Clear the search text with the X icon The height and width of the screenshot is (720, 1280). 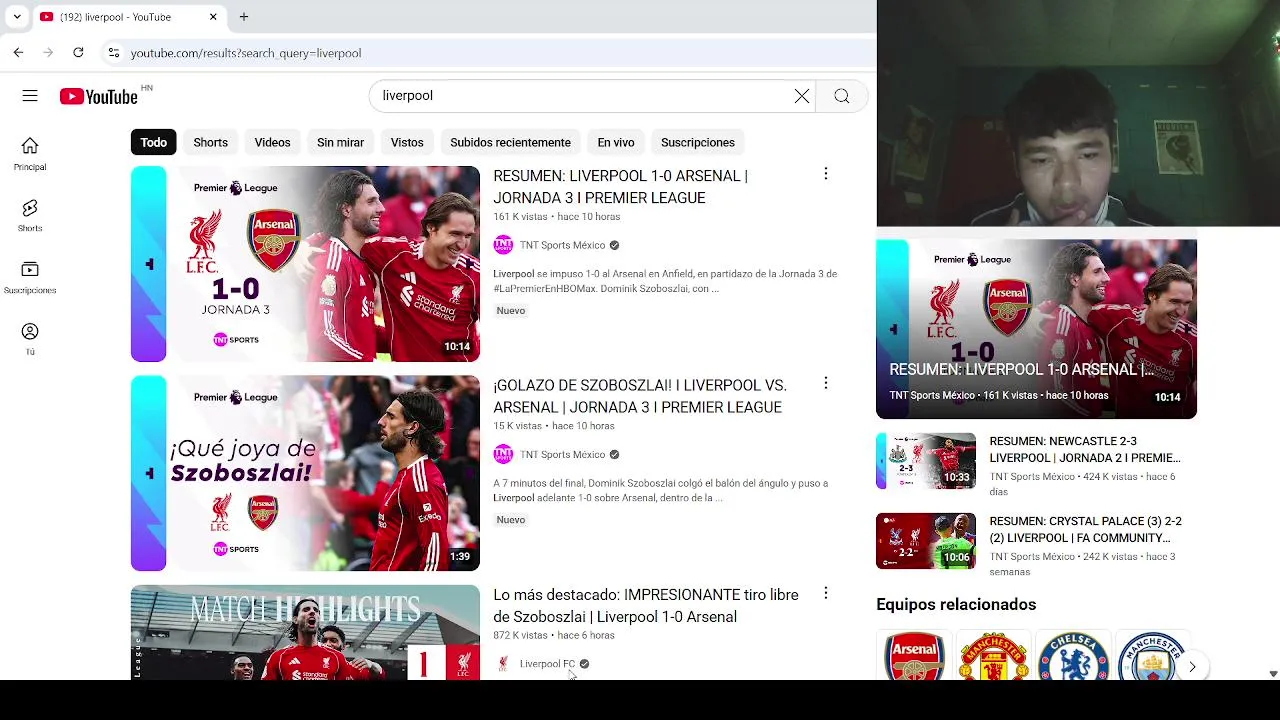[802, 96]
